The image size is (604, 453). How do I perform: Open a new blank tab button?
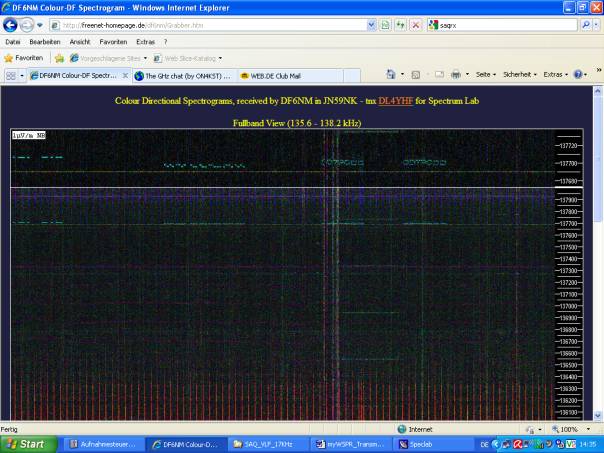click(x=352, y=76)
